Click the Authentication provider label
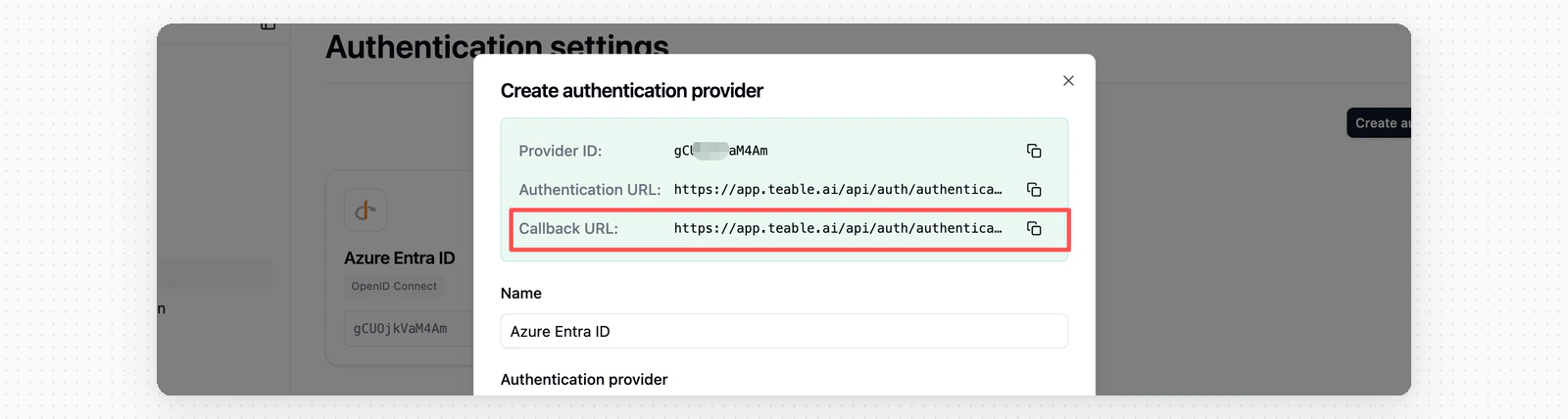Viewport: 1568px width, 419px height. (x=584, y=379)
